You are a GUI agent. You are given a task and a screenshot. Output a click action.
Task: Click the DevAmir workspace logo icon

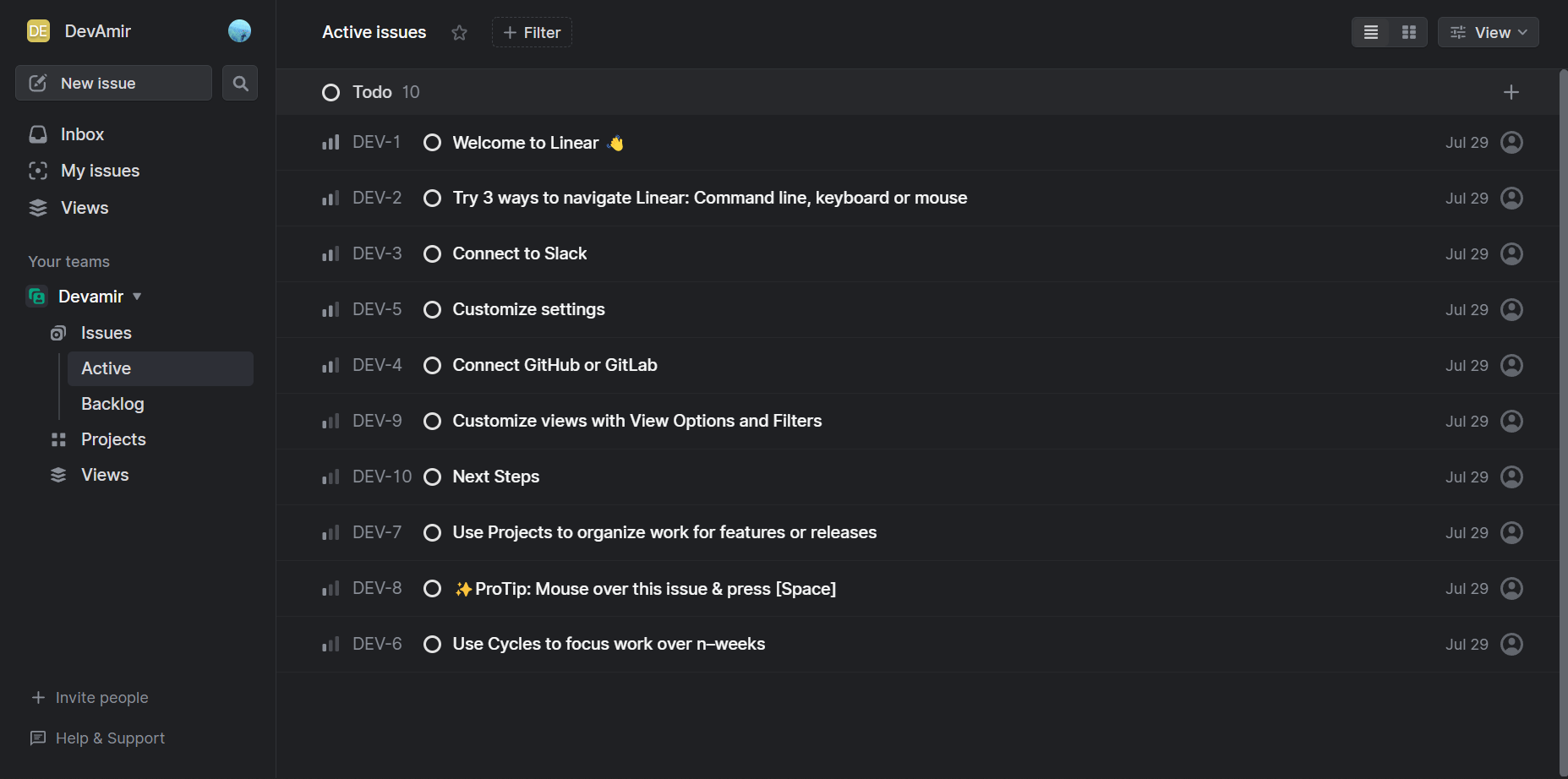[x=38, y=31]
